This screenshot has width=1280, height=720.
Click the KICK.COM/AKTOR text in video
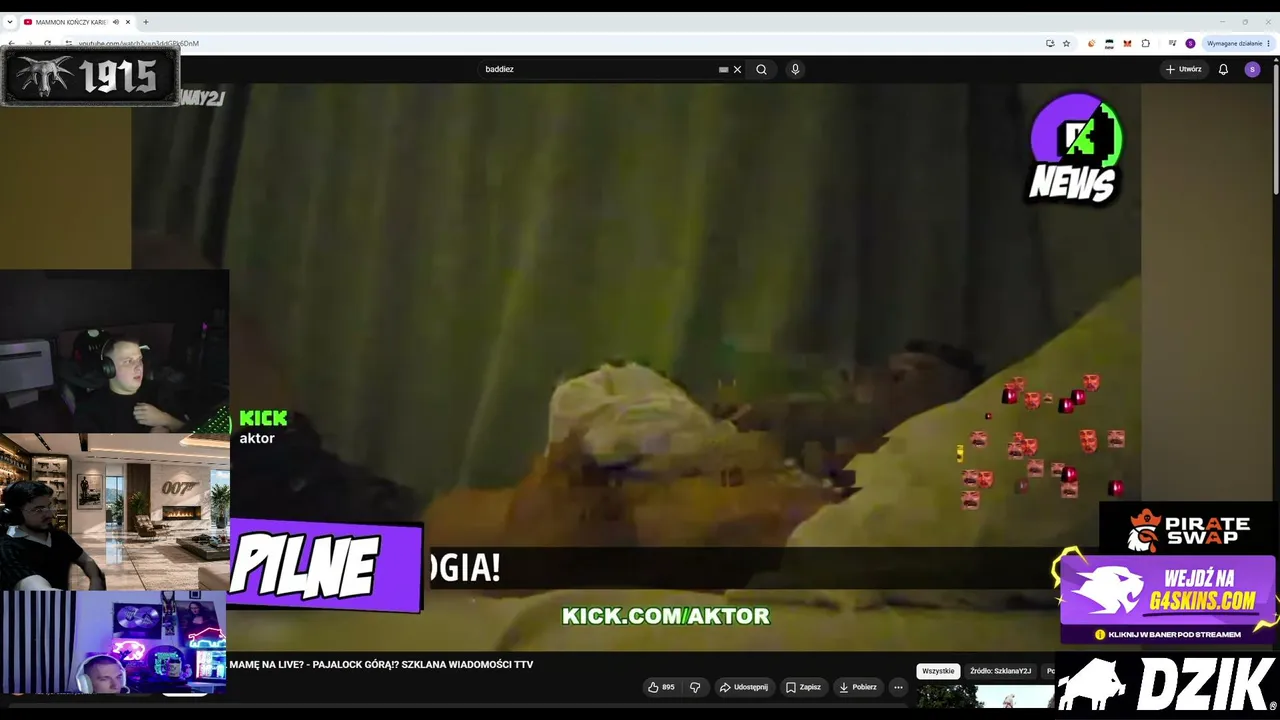pos(666,616)
